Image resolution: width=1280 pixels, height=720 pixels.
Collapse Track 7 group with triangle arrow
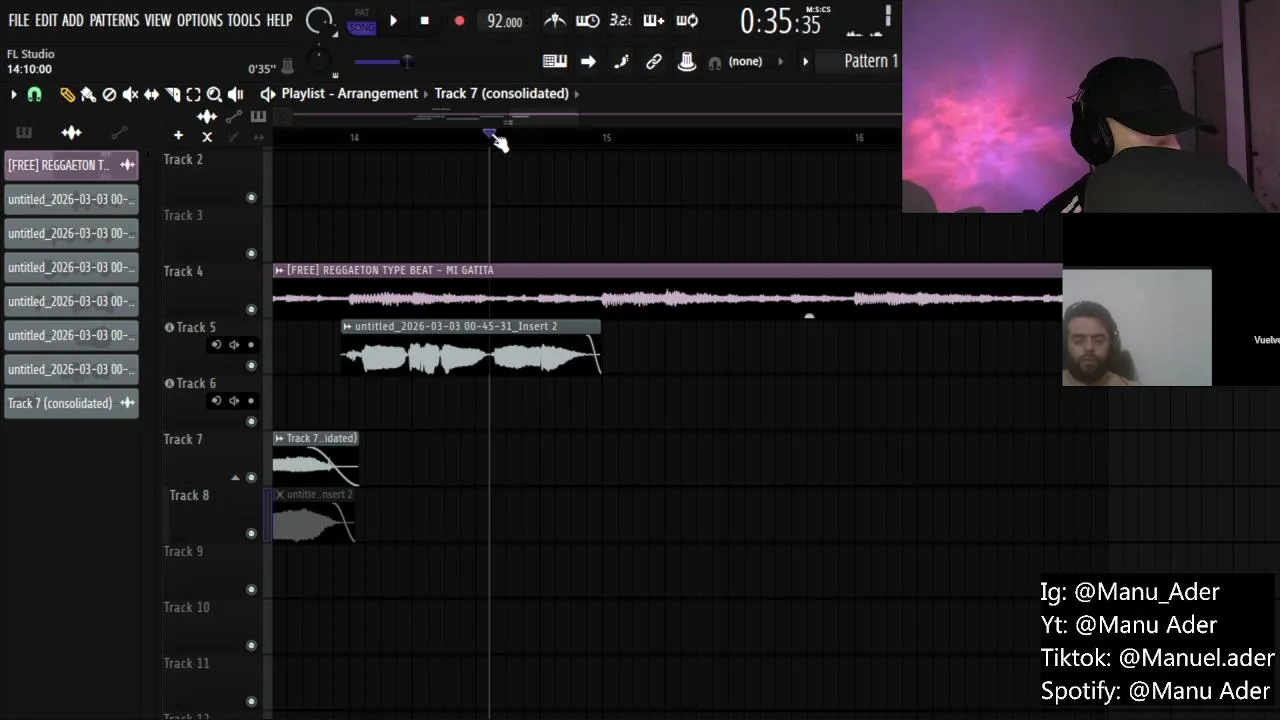click(235, 478)
